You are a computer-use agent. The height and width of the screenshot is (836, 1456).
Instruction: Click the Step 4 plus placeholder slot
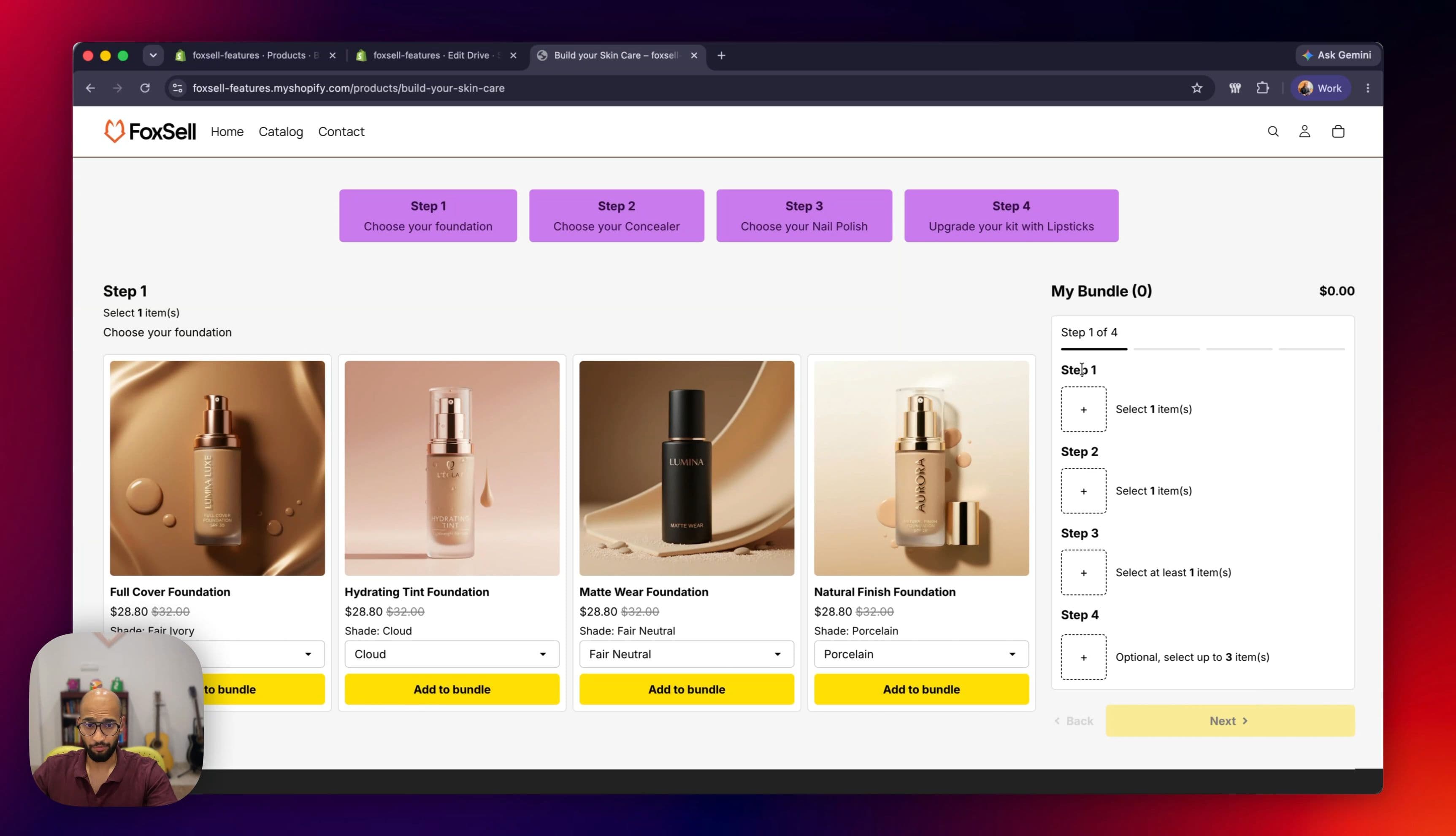(1083, 657)
